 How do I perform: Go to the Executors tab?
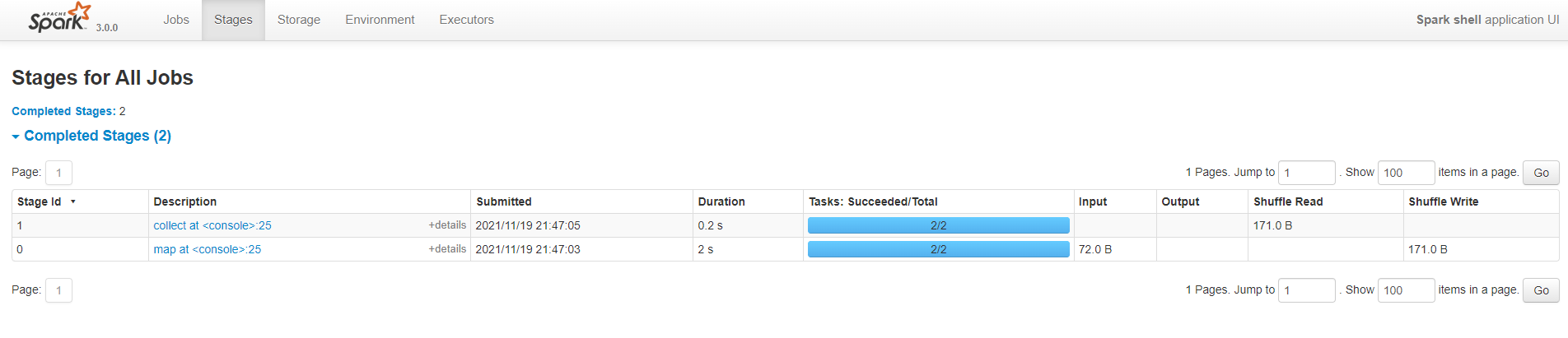(x=466, y=20)
